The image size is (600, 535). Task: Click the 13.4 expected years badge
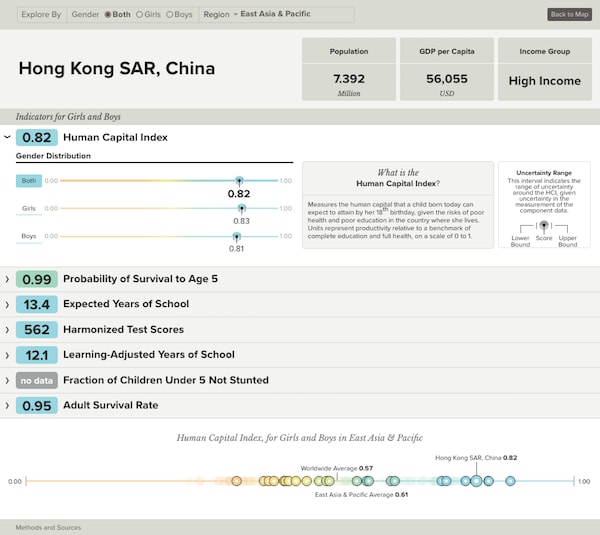coord(37,305)
